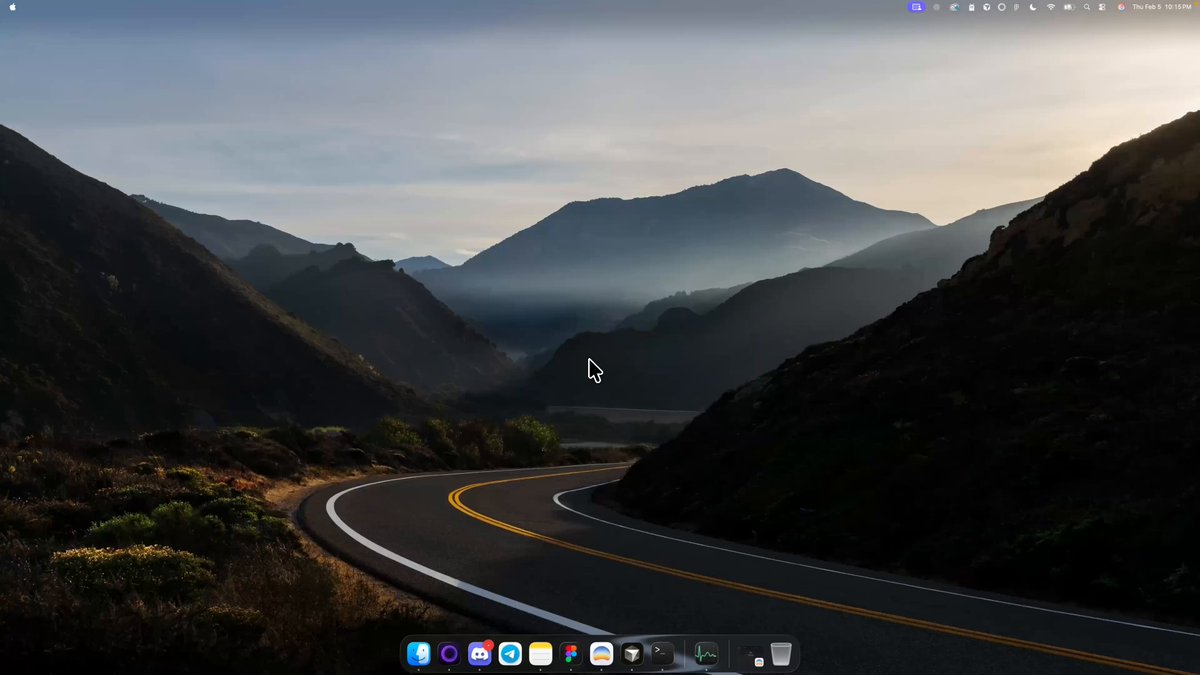Open Activity Monitor from the dock
Viewport: 1200px width, 675px height.
pos(706,654)
